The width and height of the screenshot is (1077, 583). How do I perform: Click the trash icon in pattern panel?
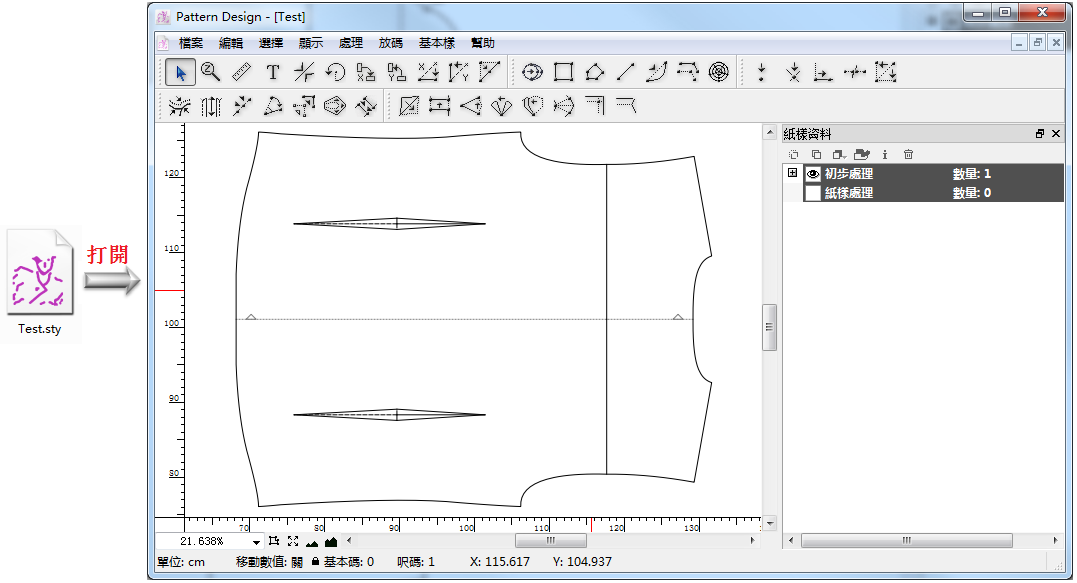(908, 154)
